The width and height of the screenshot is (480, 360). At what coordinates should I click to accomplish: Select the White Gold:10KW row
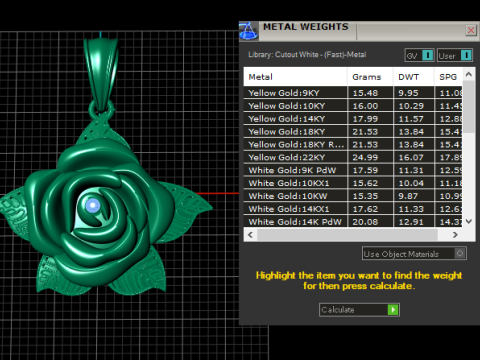click(x=353, y=196)
